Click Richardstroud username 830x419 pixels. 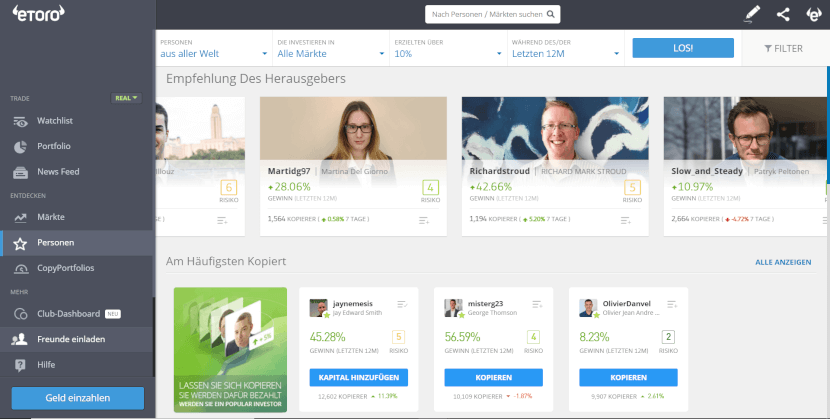tap(499, 171)
